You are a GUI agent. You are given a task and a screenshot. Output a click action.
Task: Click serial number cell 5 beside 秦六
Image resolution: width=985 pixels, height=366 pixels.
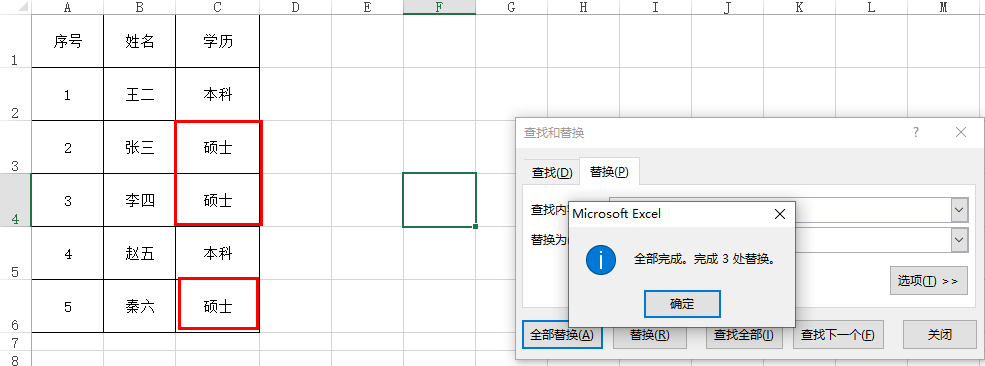pyautogui.click(x=67, y=306)
